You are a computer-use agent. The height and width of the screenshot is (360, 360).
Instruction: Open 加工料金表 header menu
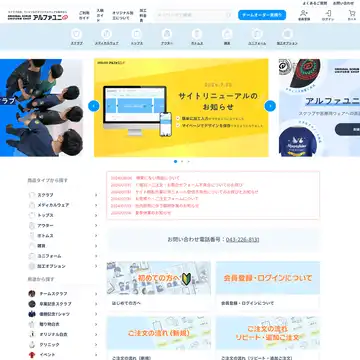pyautogui.click(x=143, y=15)
